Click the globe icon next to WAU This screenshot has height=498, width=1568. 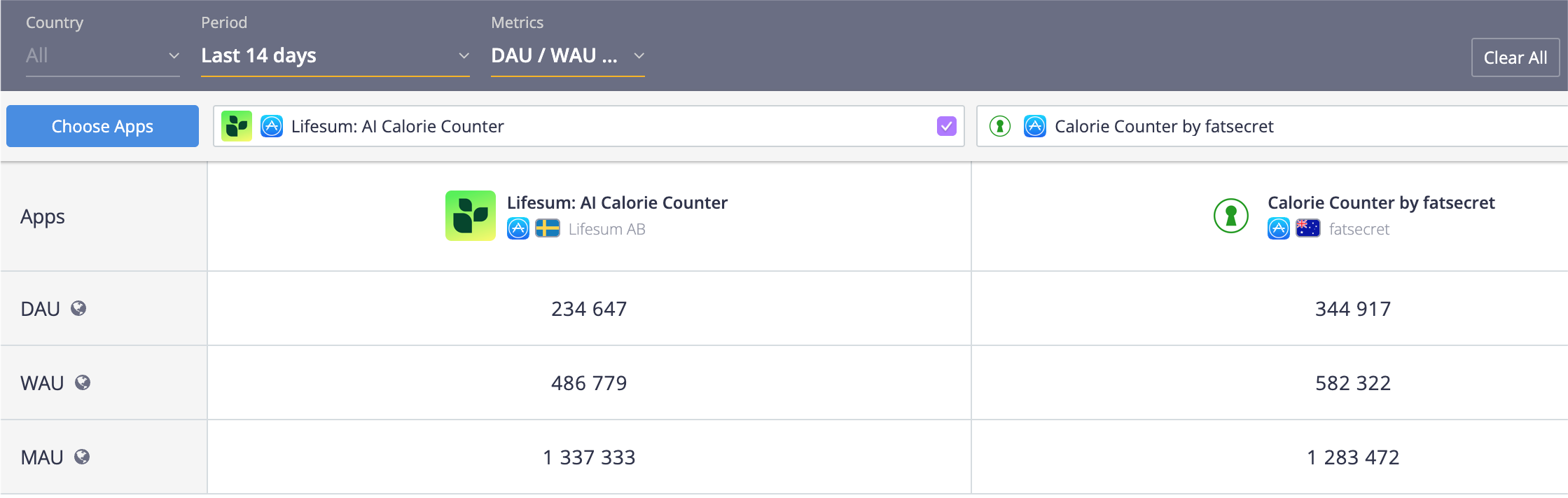83,382
